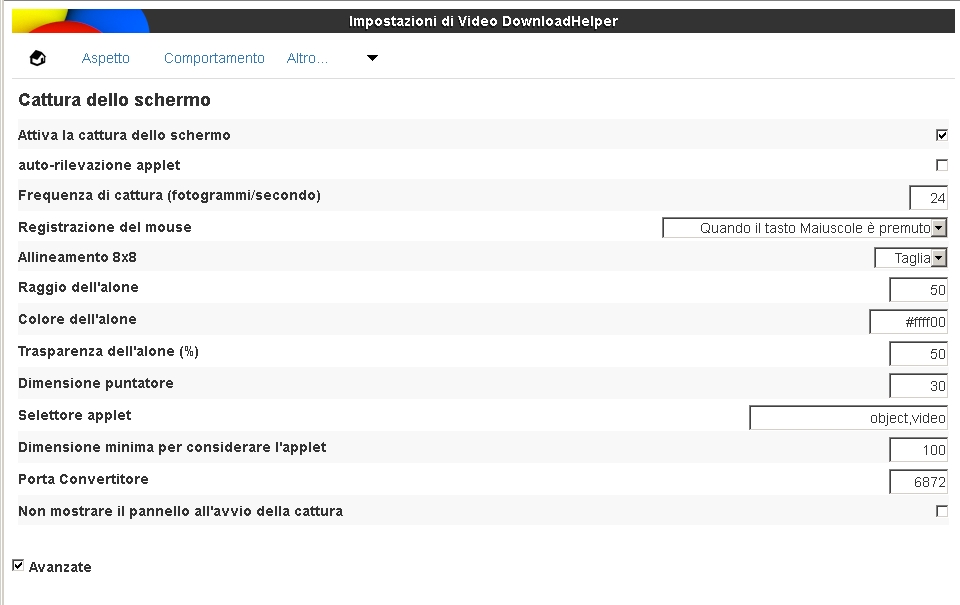960x605 pixels.
Task: Toggle 'Attiva la cattura dello schermo' checkbox
Action: [x=942, y=135]
